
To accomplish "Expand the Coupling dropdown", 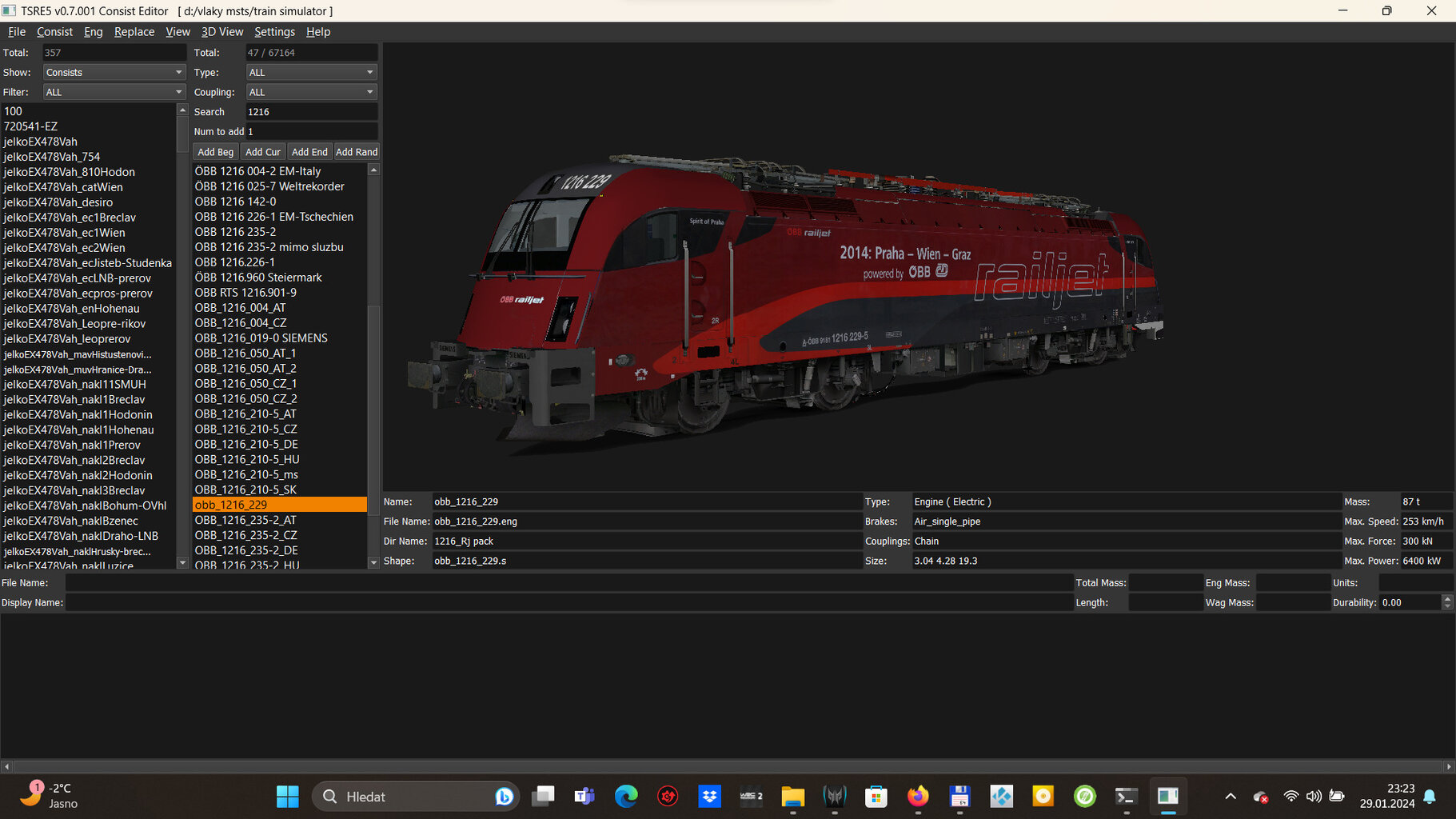I will tap(311, 92).
